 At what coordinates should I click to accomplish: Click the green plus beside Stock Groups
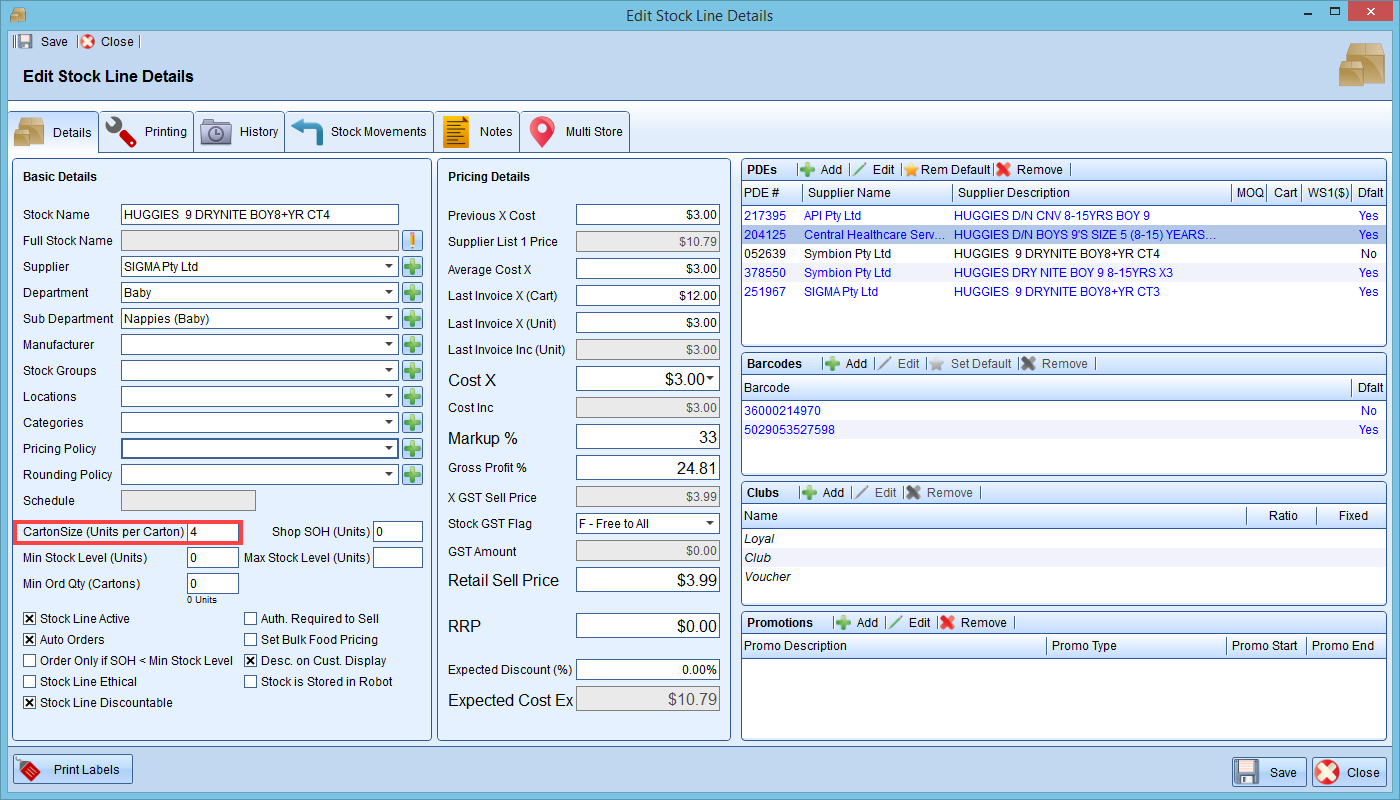coord(412,371)
